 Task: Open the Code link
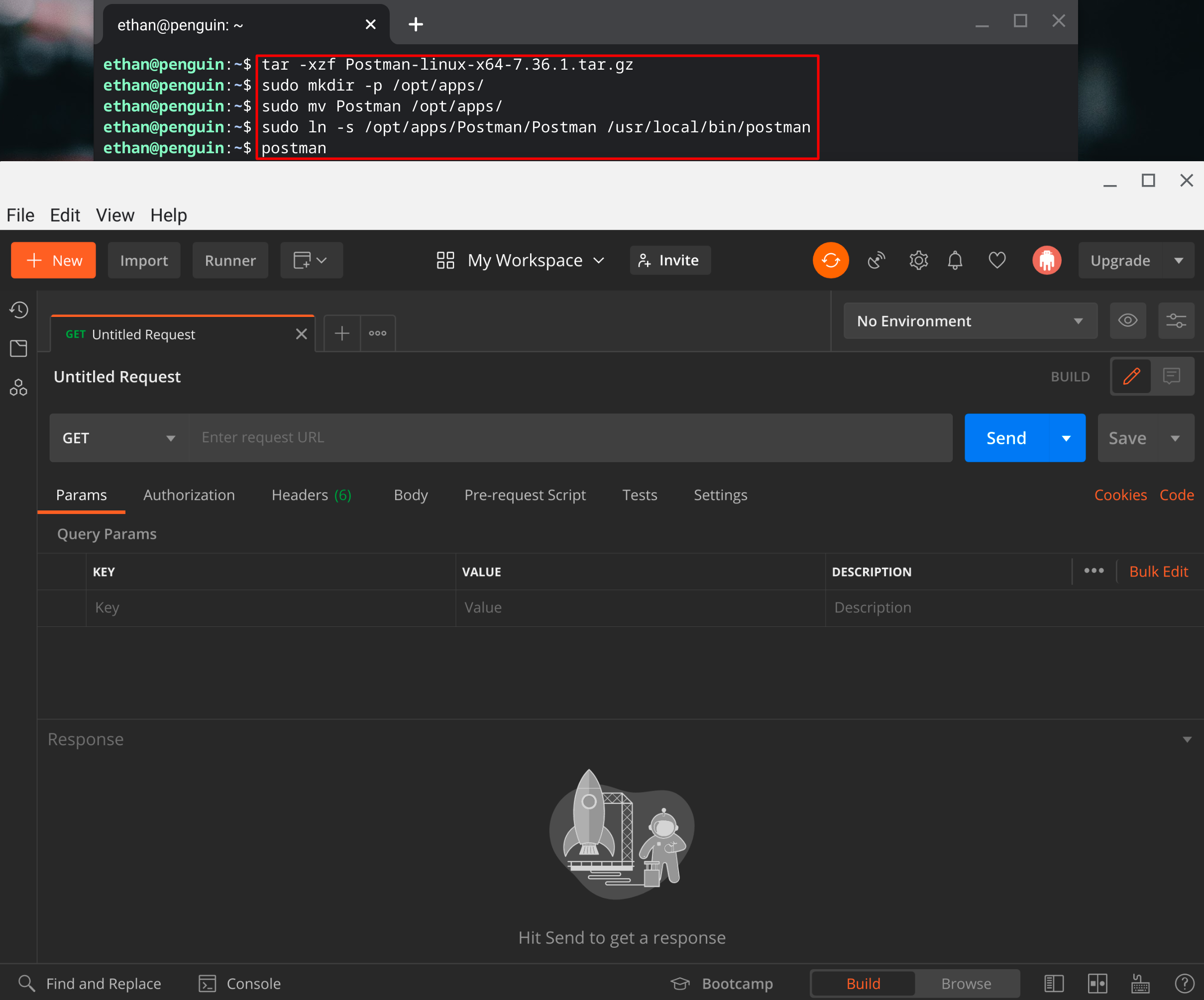click(x=1177, y=495)
